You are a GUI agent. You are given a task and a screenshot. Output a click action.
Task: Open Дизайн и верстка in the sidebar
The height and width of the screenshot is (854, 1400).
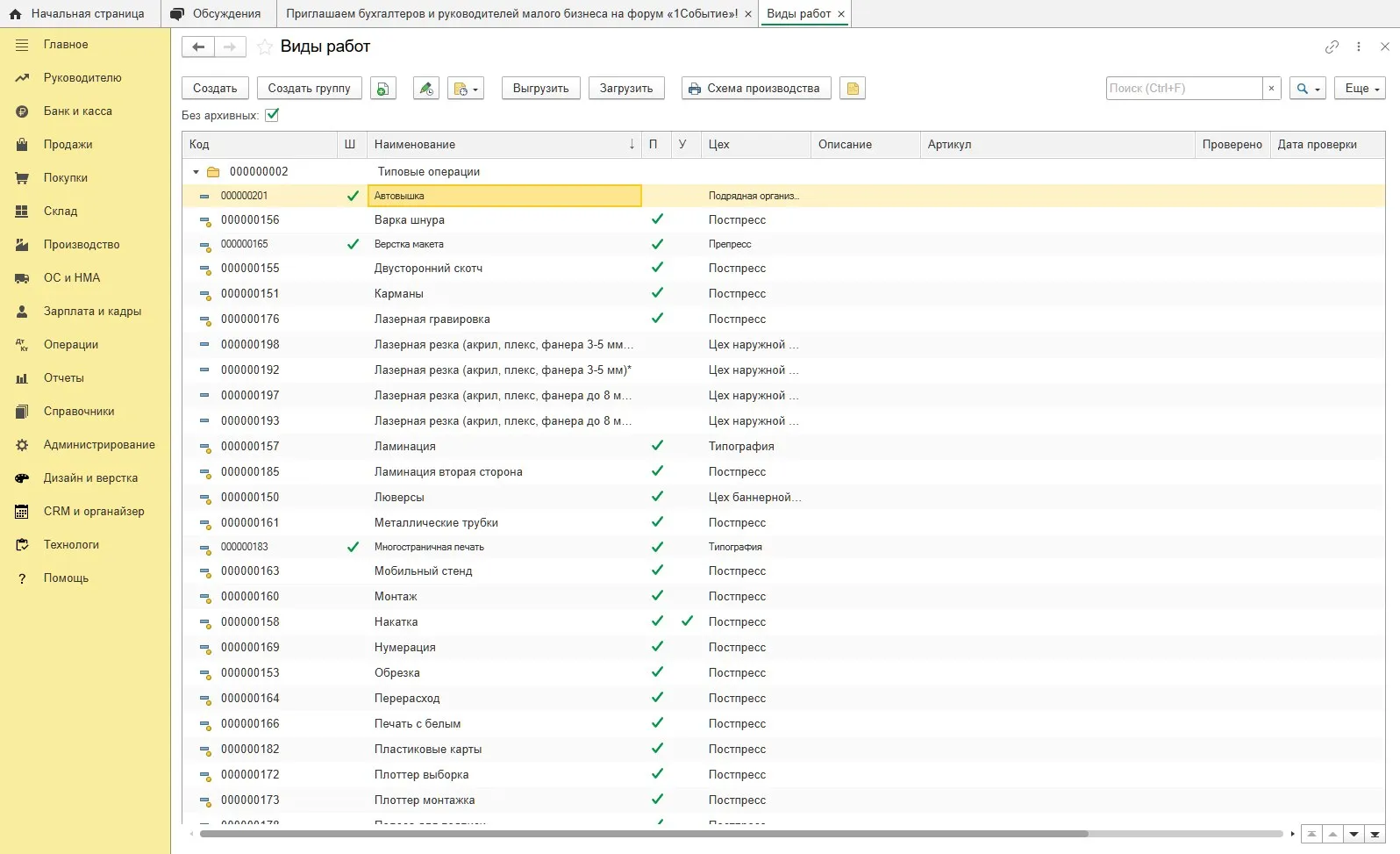(90, 478)
